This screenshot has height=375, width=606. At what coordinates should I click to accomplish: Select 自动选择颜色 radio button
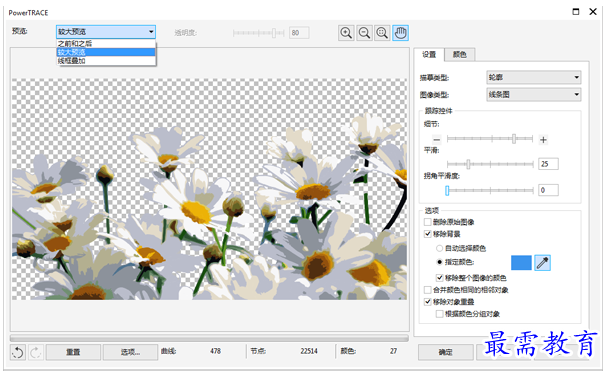pyautogui.click(x=439, y=248)
